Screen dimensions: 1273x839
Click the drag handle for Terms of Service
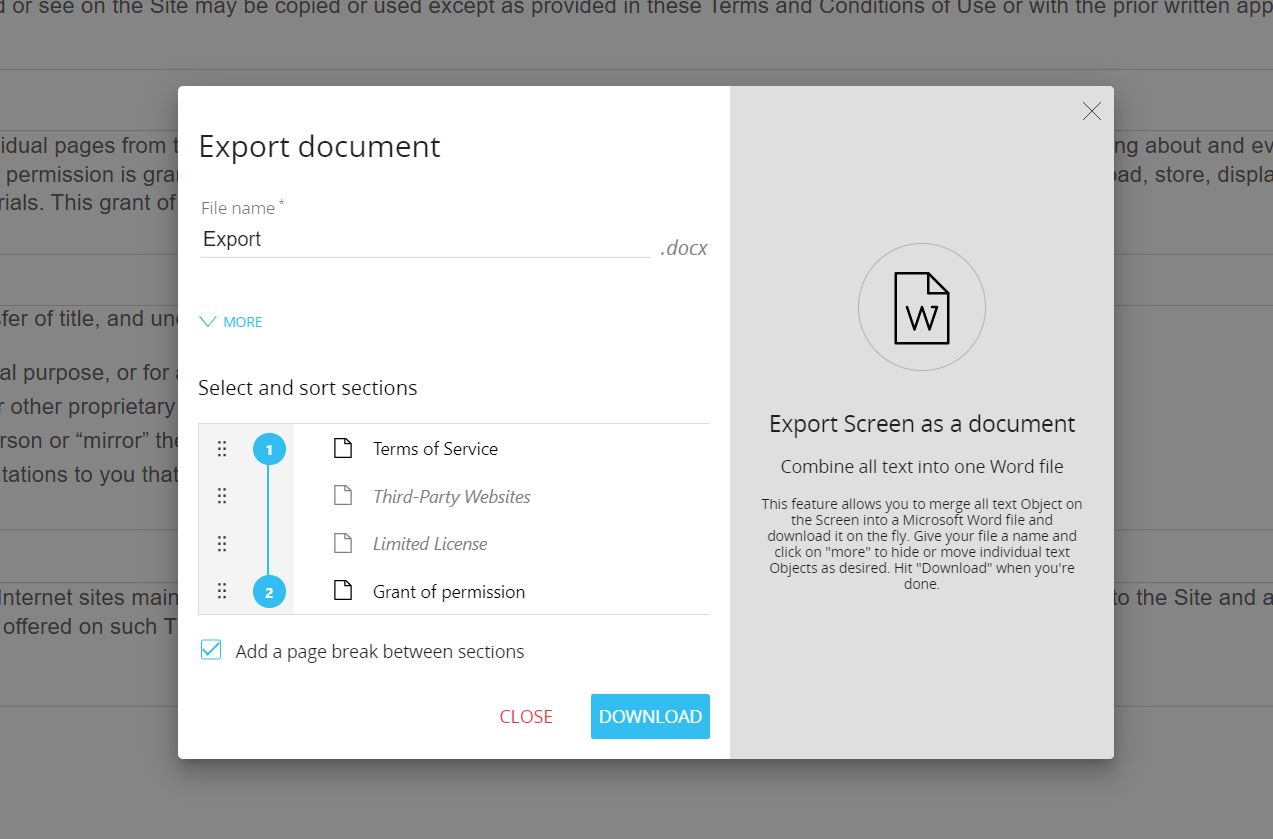point(222,449)
